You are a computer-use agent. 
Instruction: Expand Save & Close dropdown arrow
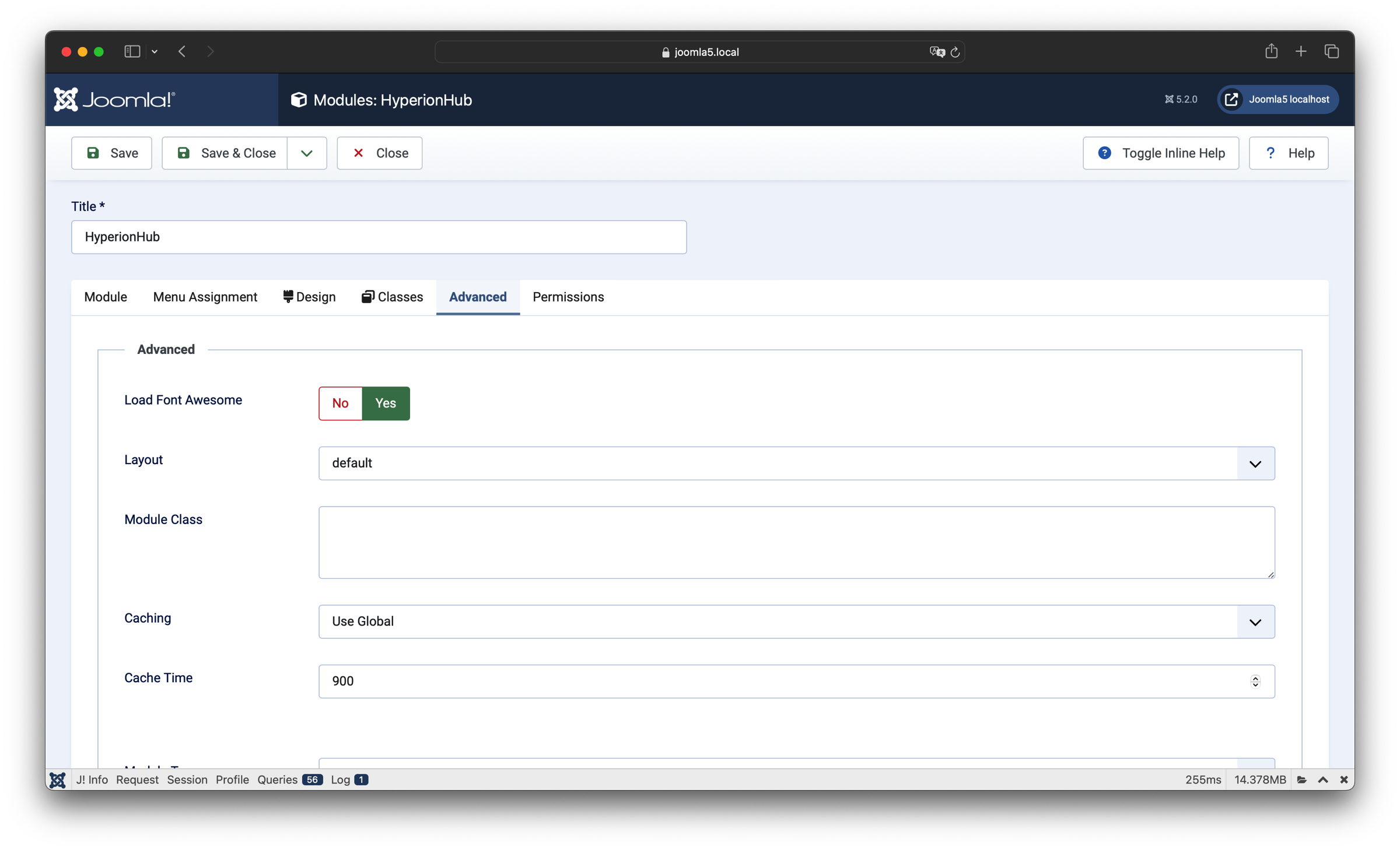307,153
